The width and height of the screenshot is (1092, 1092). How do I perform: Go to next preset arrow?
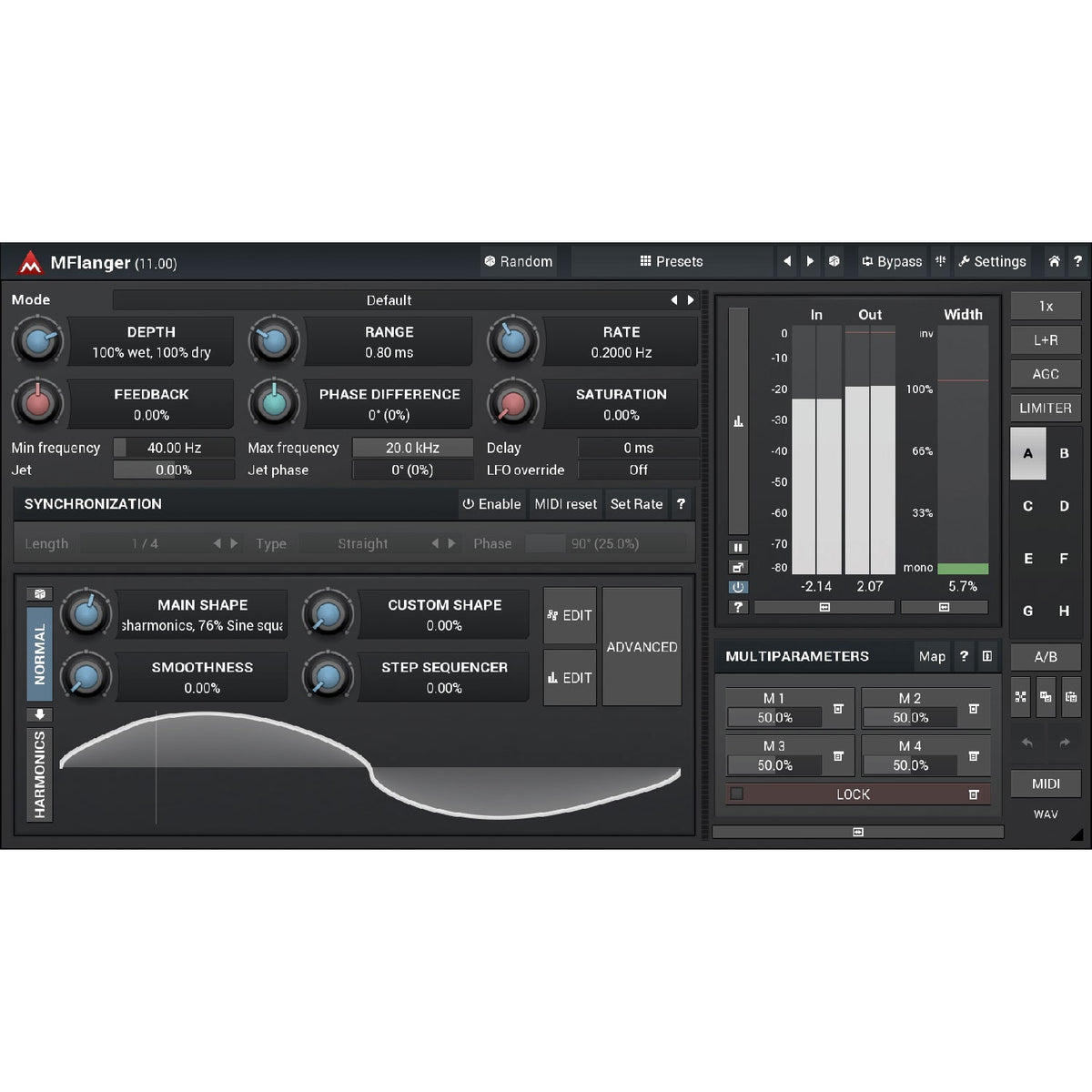[810, 261]
